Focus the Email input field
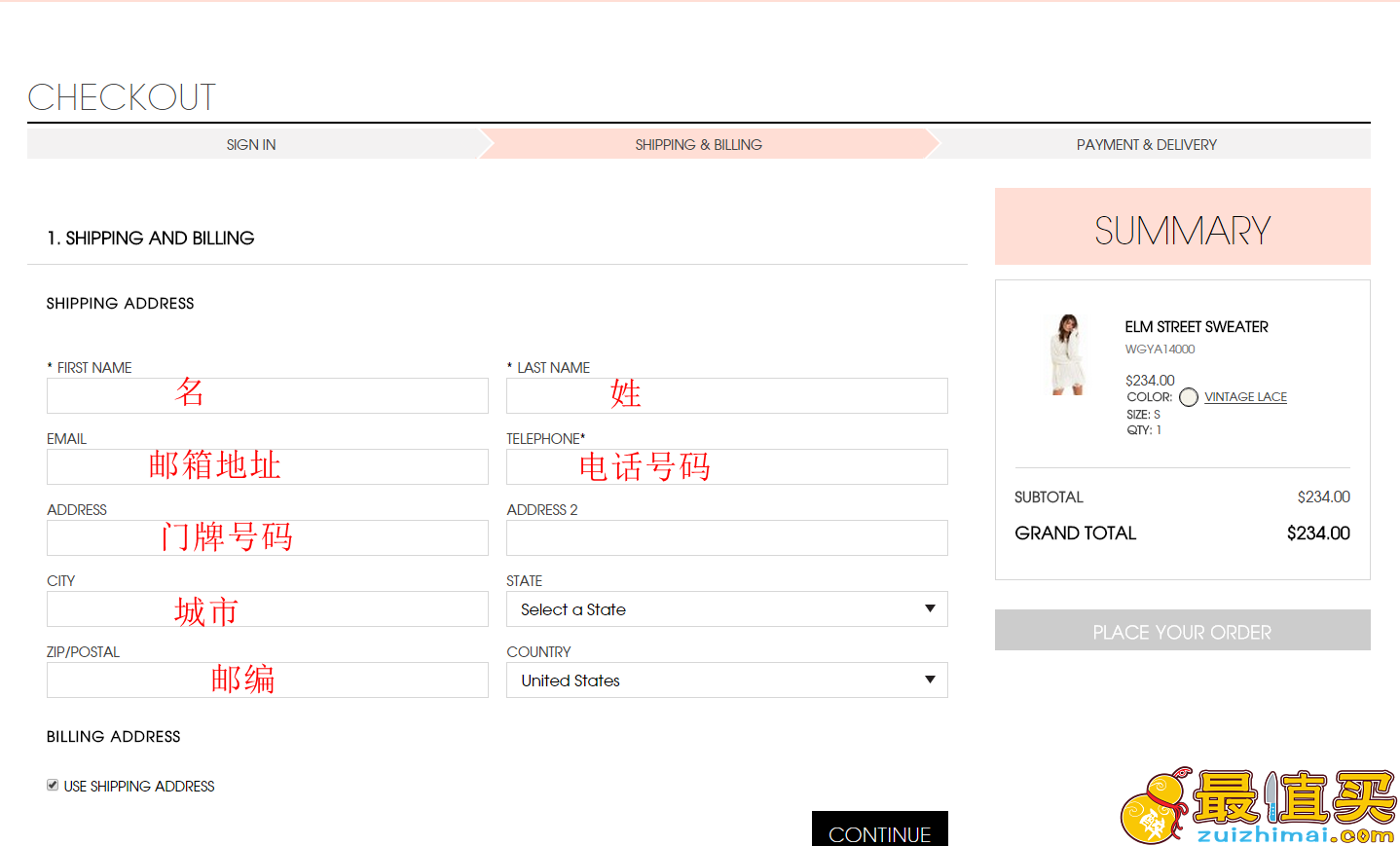 click(x=268, y=467)
